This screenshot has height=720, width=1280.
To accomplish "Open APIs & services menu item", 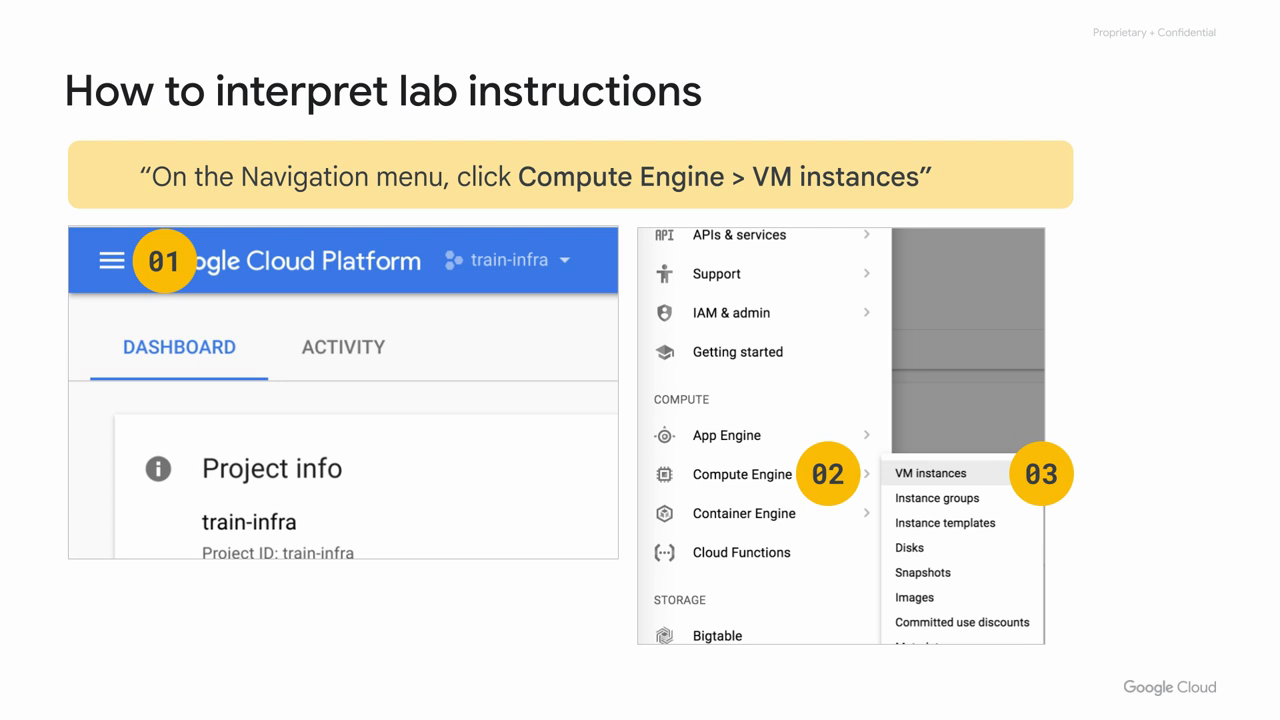I will (739, 235).
